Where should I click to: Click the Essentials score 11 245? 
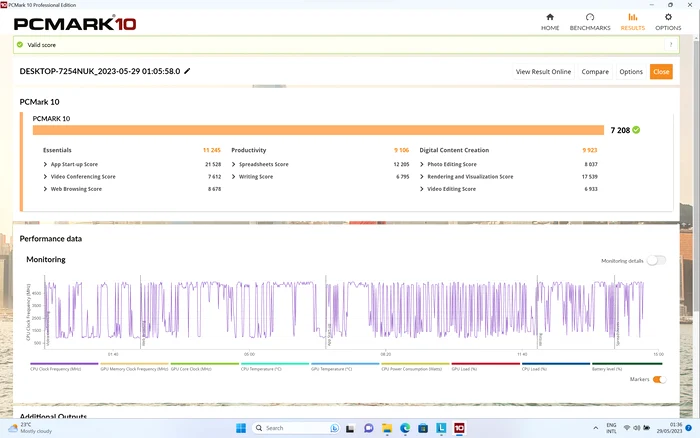tap(212, 150)
